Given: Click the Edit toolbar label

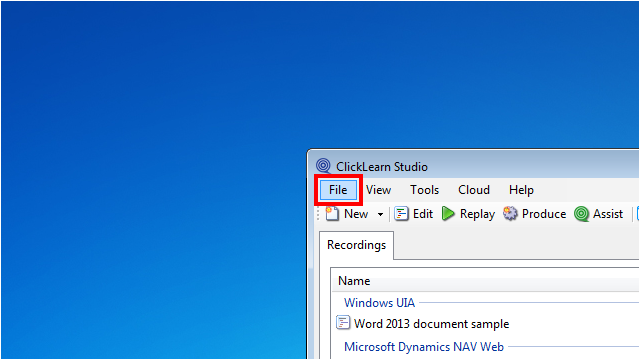Looking at the screenshot, I should coord(423,214).
